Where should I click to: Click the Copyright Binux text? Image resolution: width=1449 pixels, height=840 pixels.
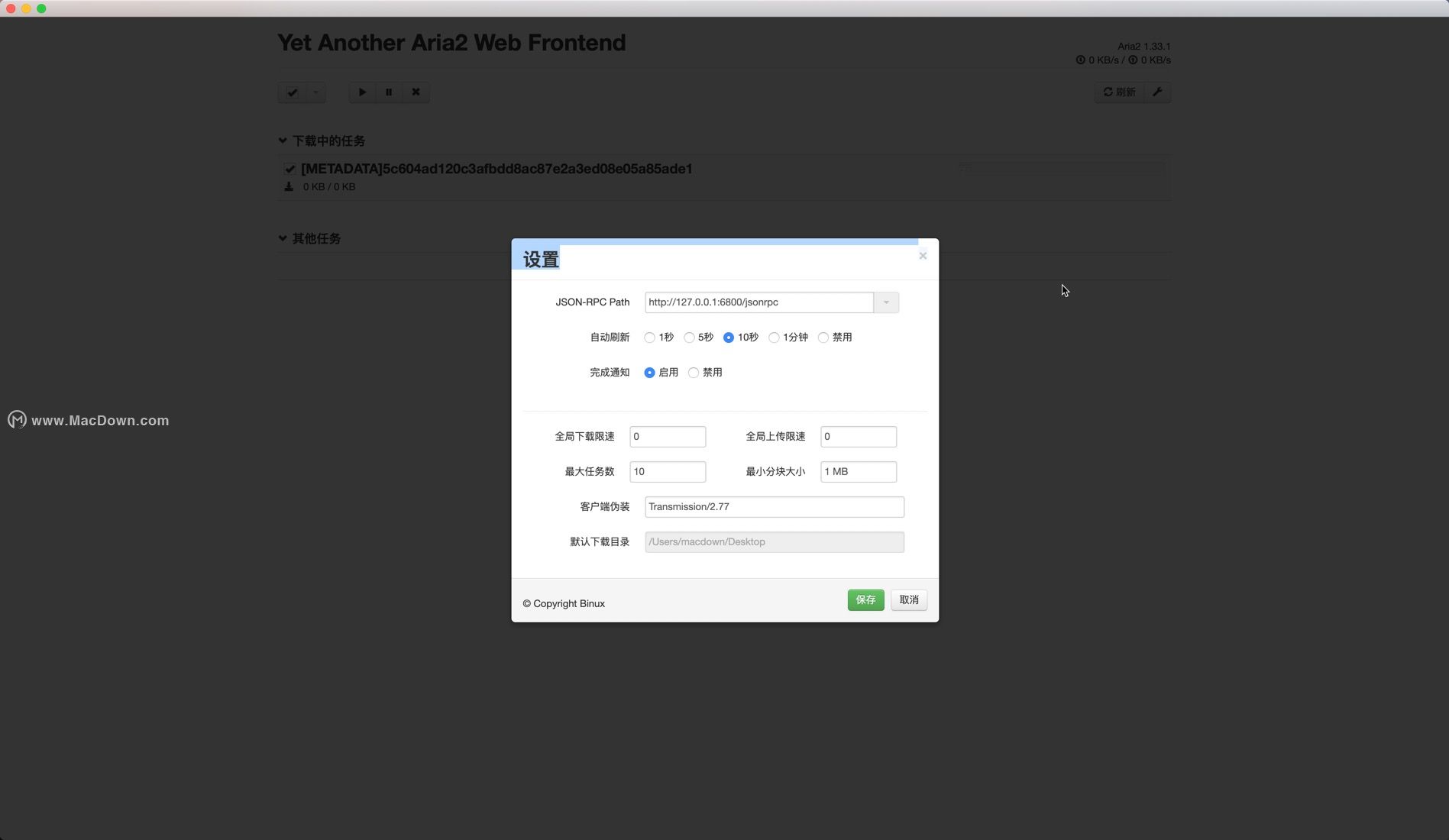click(x=564, y=604)
